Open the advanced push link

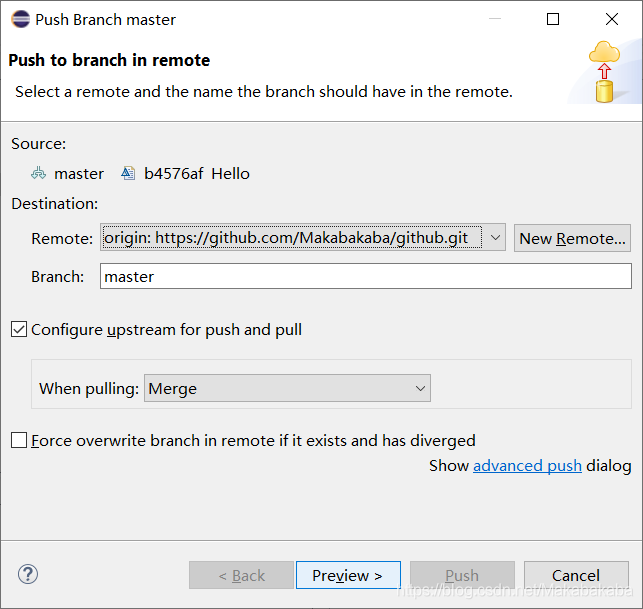(527, 465)
